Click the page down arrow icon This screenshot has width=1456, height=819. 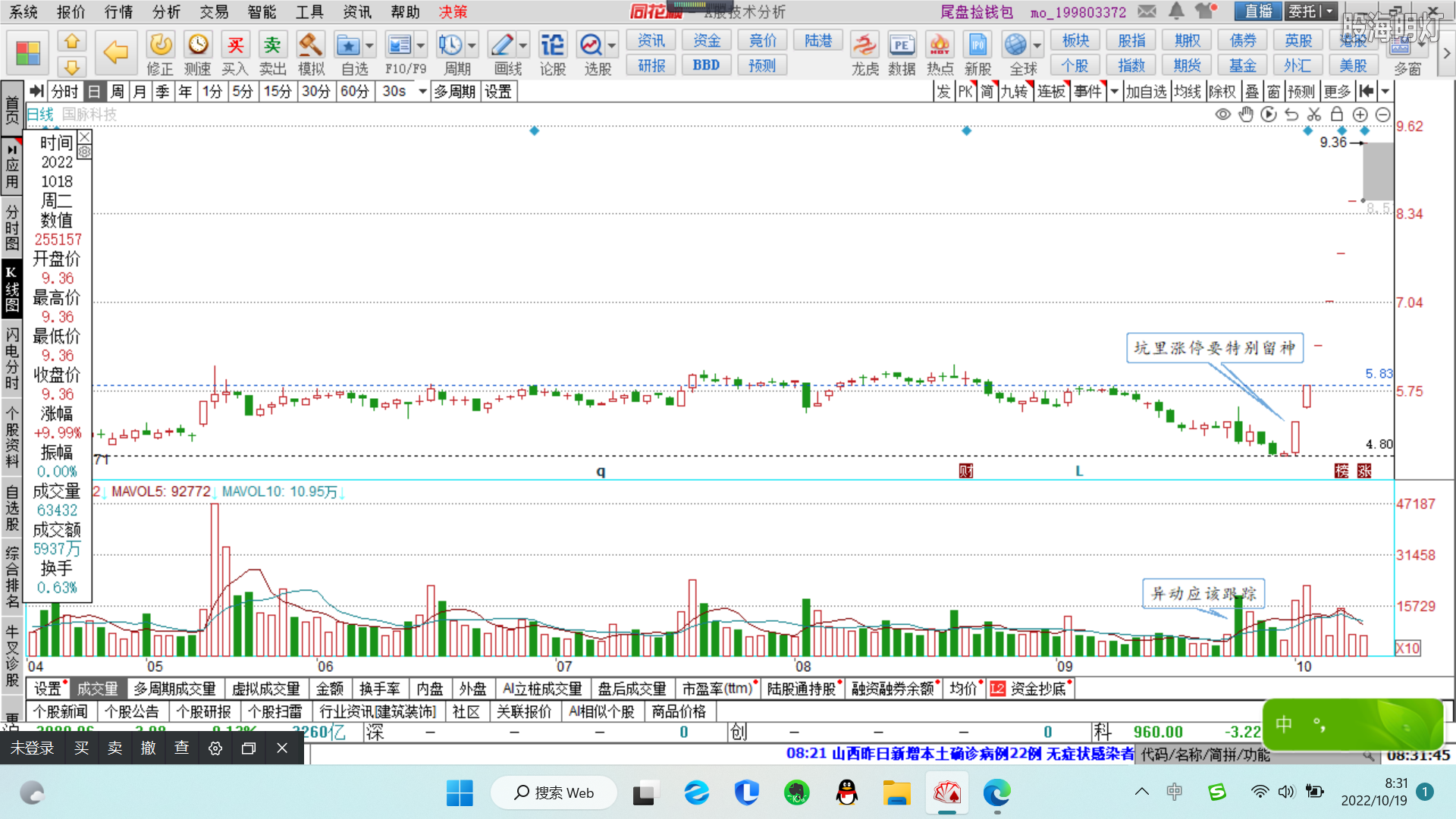[x=71, y=67]
